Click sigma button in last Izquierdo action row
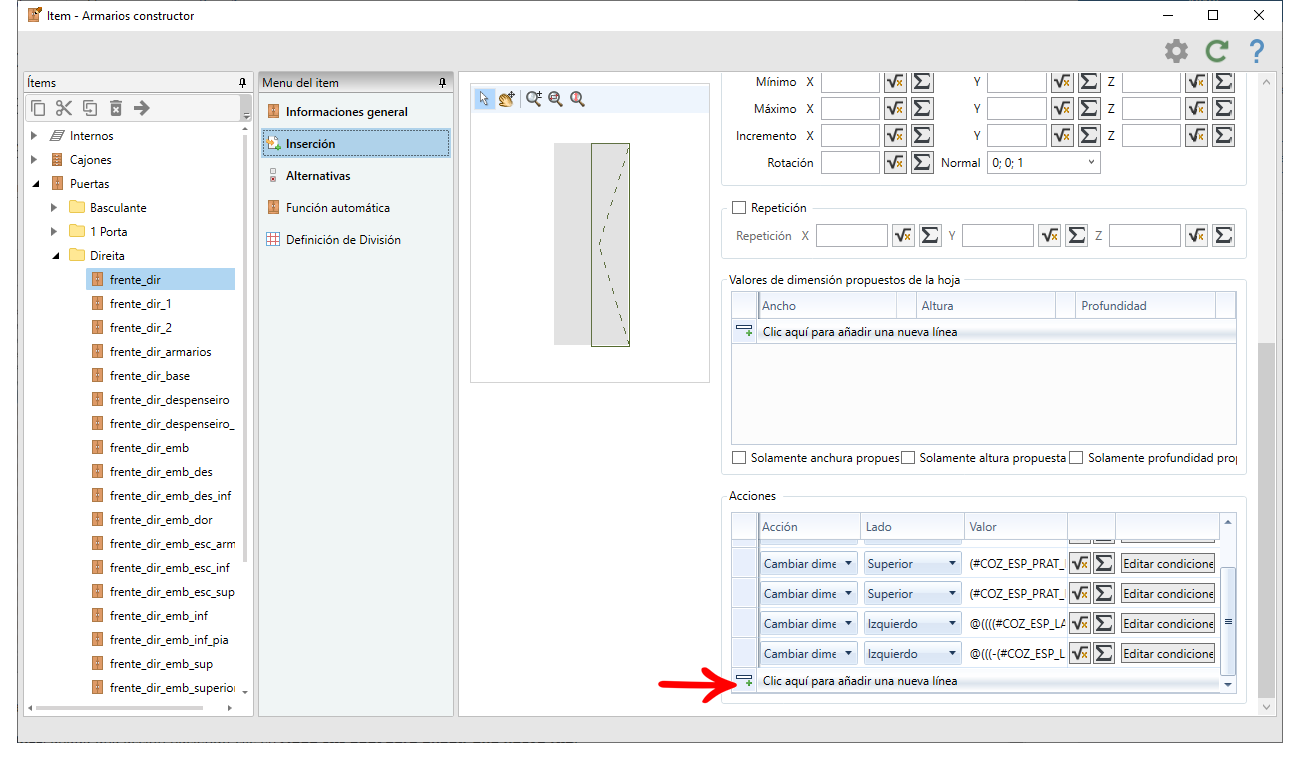 [1104, 653]
